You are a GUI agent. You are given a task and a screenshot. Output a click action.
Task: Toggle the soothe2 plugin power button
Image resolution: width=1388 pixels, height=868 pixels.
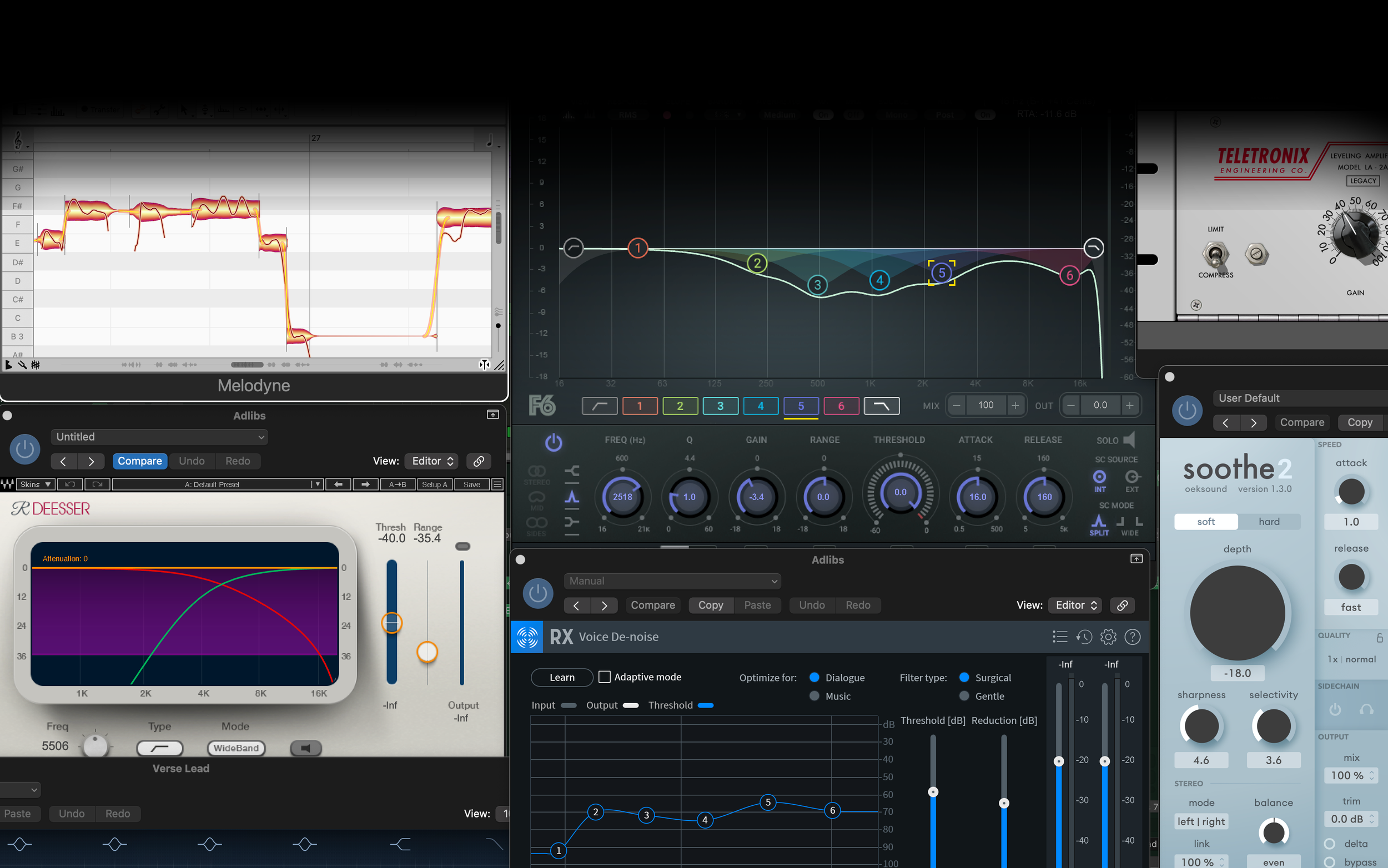[x=1186, y=411]
